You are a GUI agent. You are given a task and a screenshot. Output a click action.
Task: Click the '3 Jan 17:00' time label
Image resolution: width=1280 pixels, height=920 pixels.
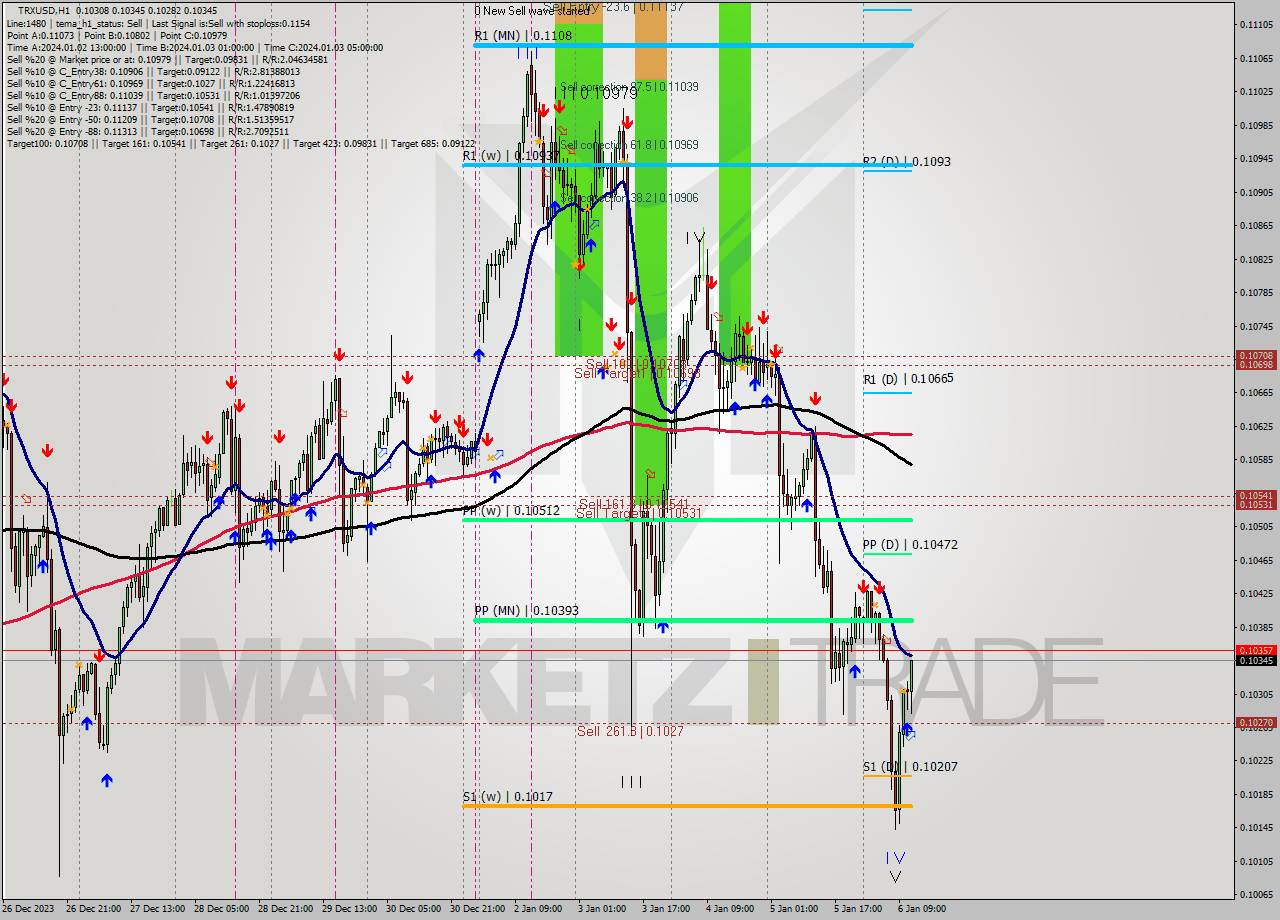coord(667,909)
